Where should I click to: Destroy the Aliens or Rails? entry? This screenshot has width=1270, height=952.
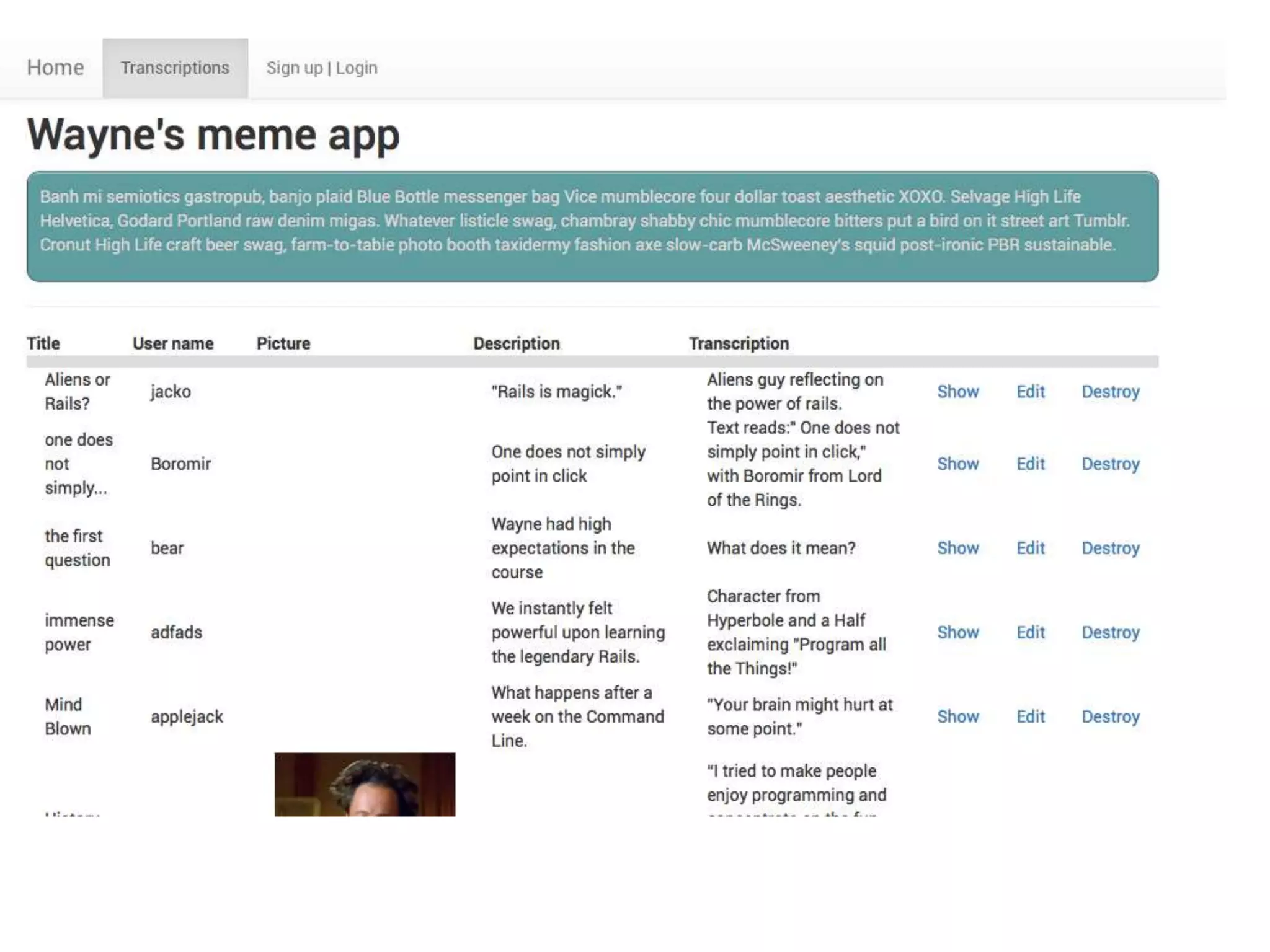1110,392
